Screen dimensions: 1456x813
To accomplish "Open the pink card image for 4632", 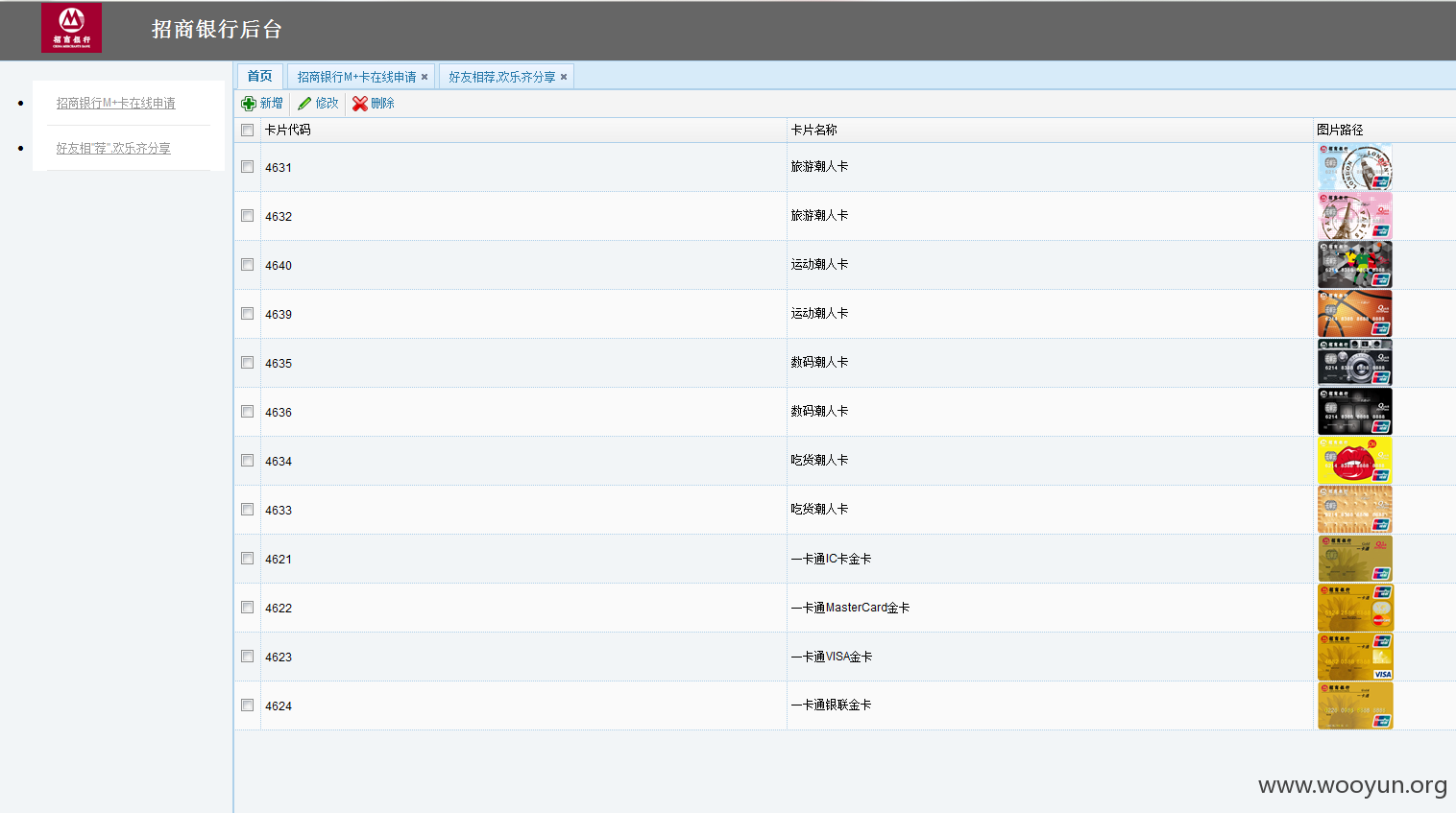I will 1355,216.
